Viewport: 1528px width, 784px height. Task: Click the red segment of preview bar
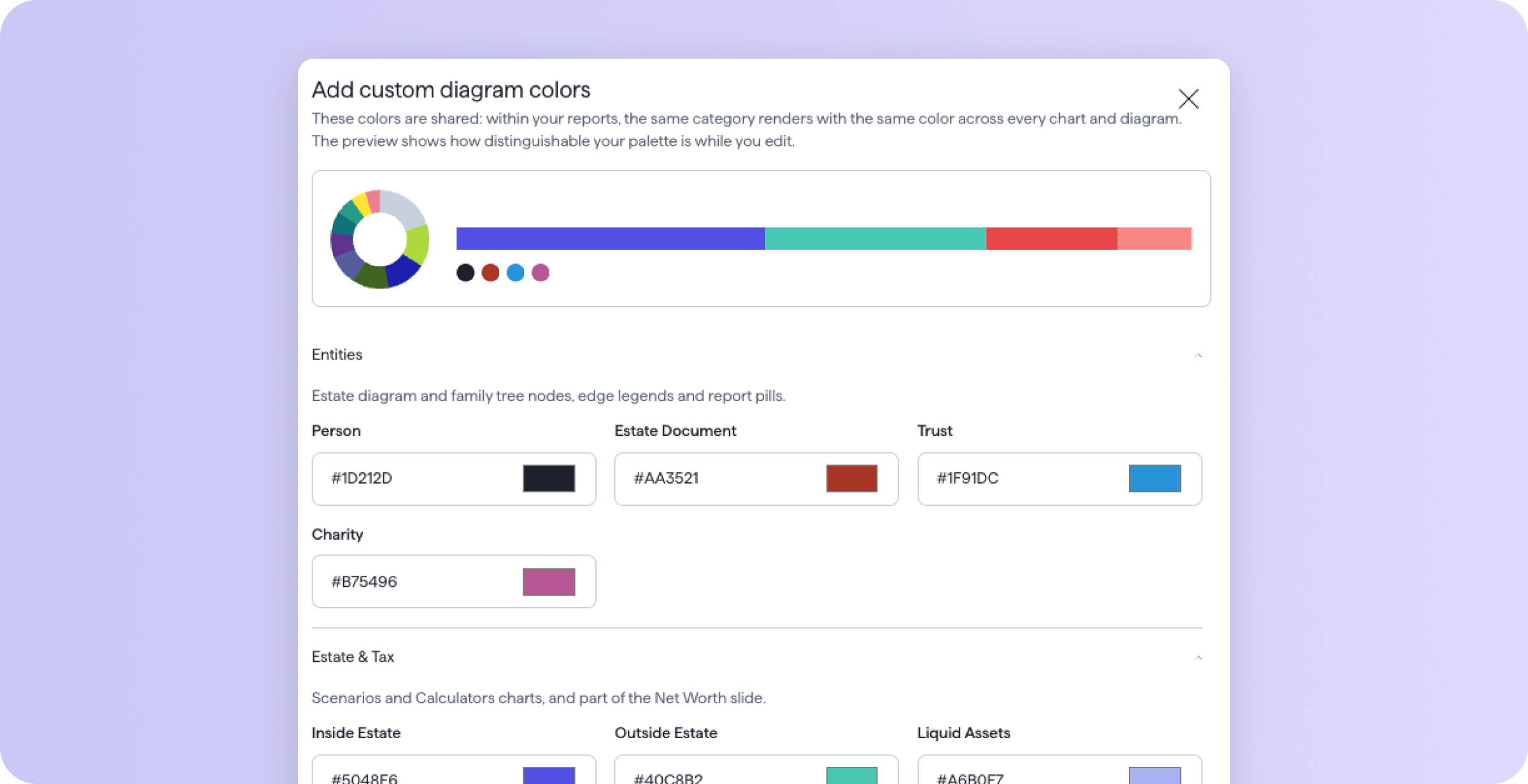pos(1052,239)
